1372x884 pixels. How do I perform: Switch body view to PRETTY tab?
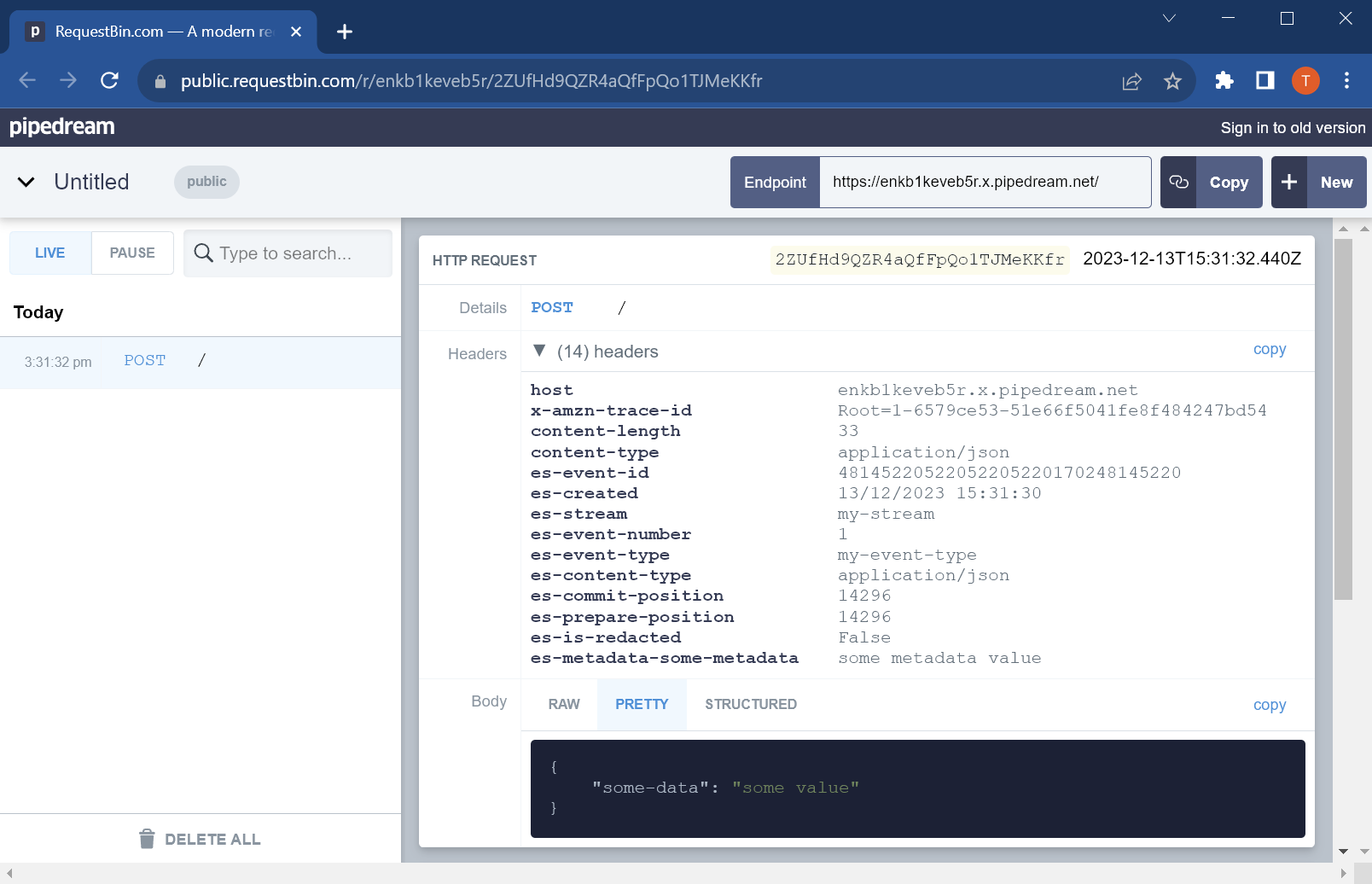click(642, 704)
